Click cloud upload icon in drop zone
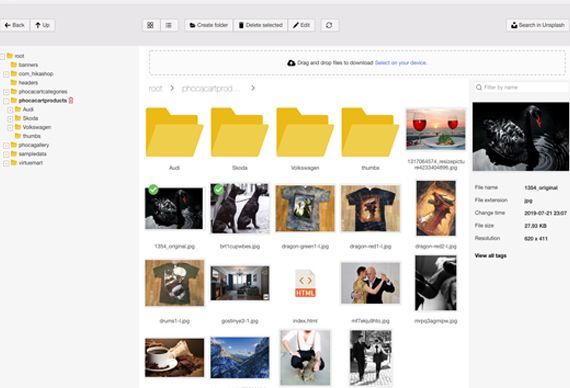The height and width of the screenshot is (388, 570). 291,63
